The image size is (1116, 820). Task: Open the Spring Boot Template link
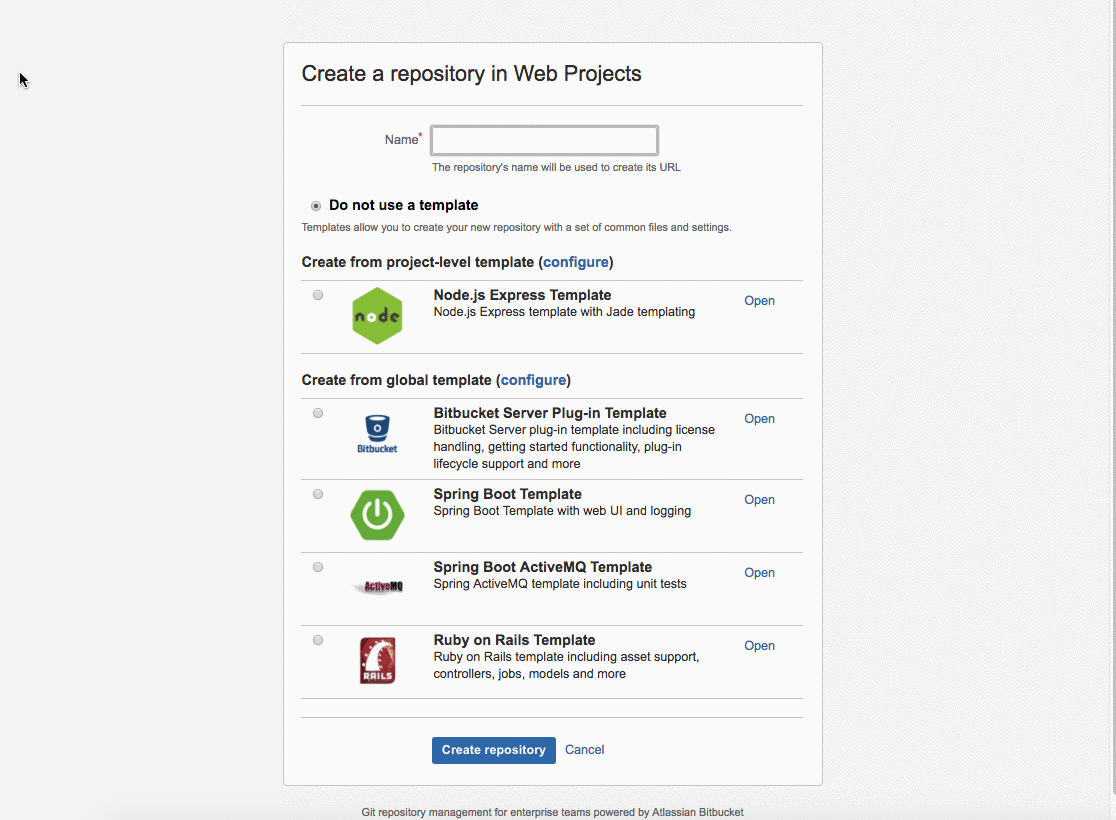759,500
